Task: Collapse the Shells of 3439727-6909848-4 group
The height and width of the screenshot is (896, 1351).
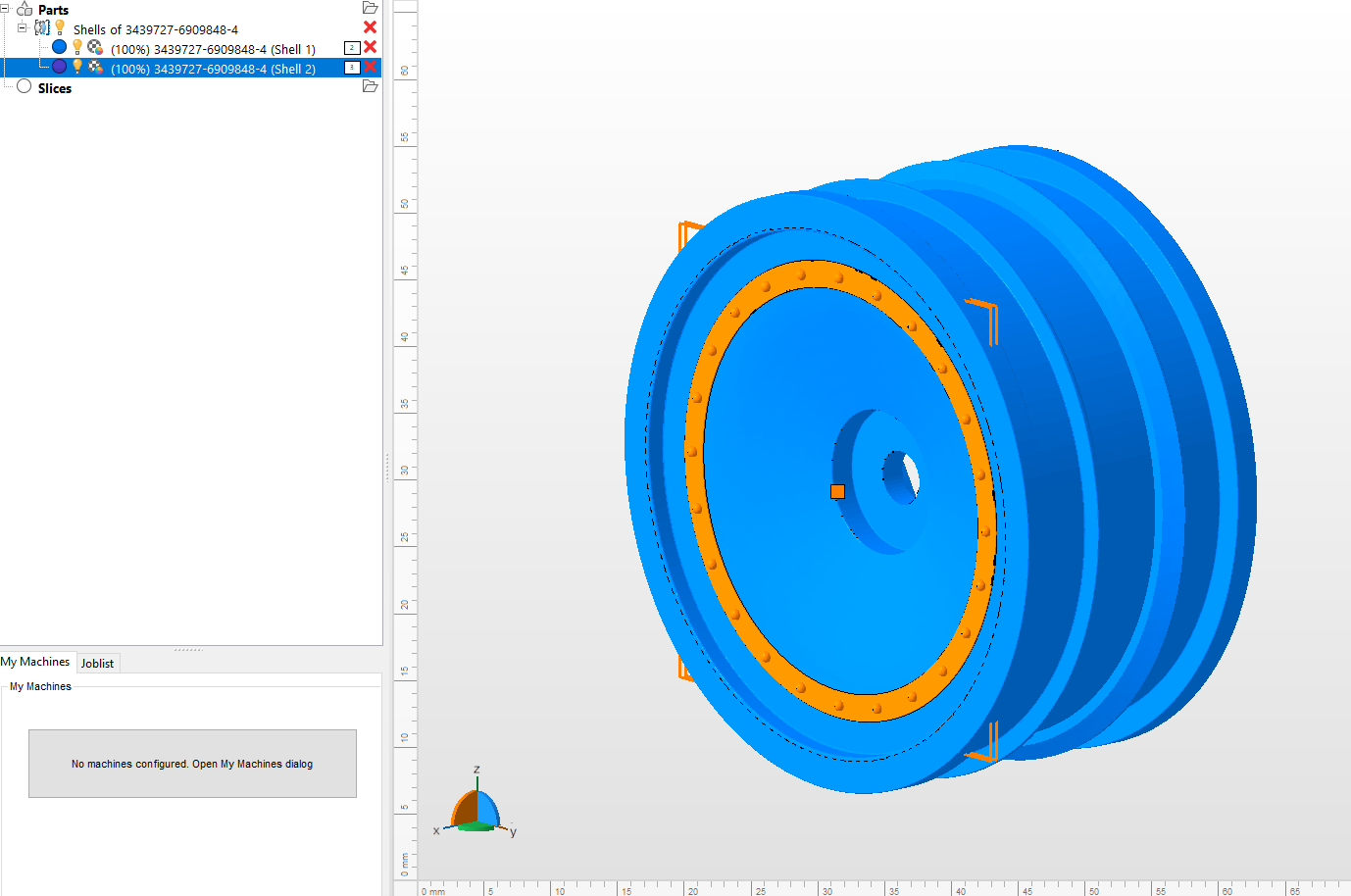Action: point(23,28)
